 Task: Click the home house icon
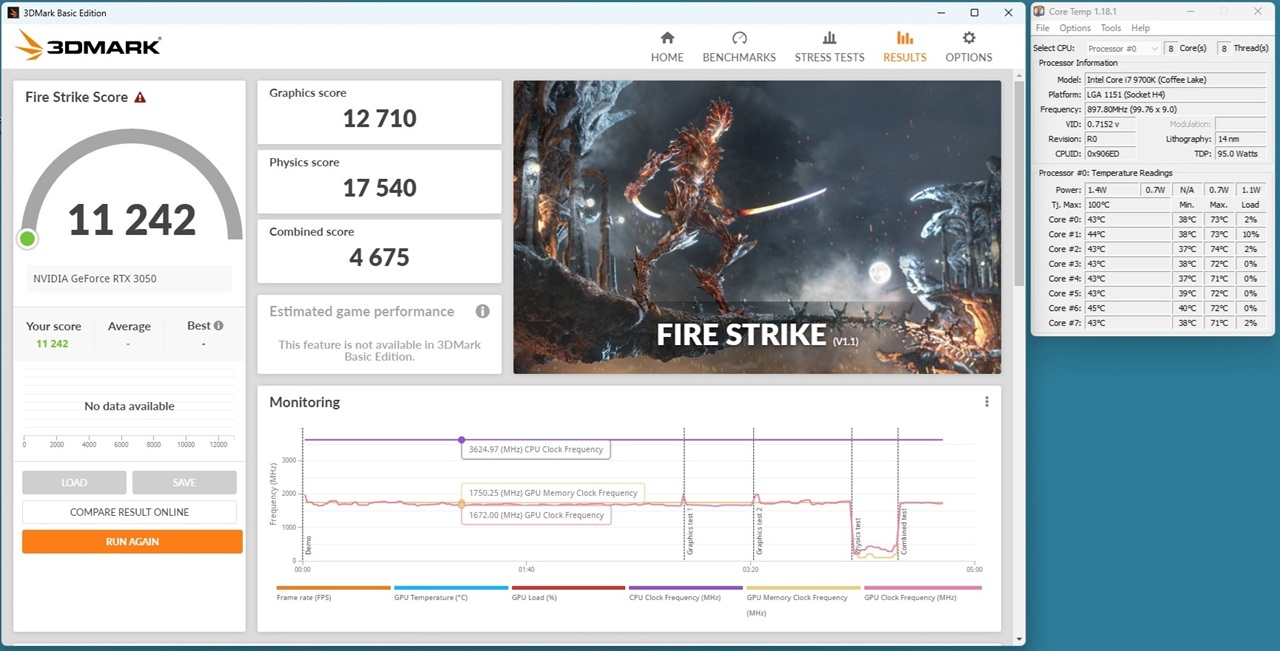click(667, 38)
